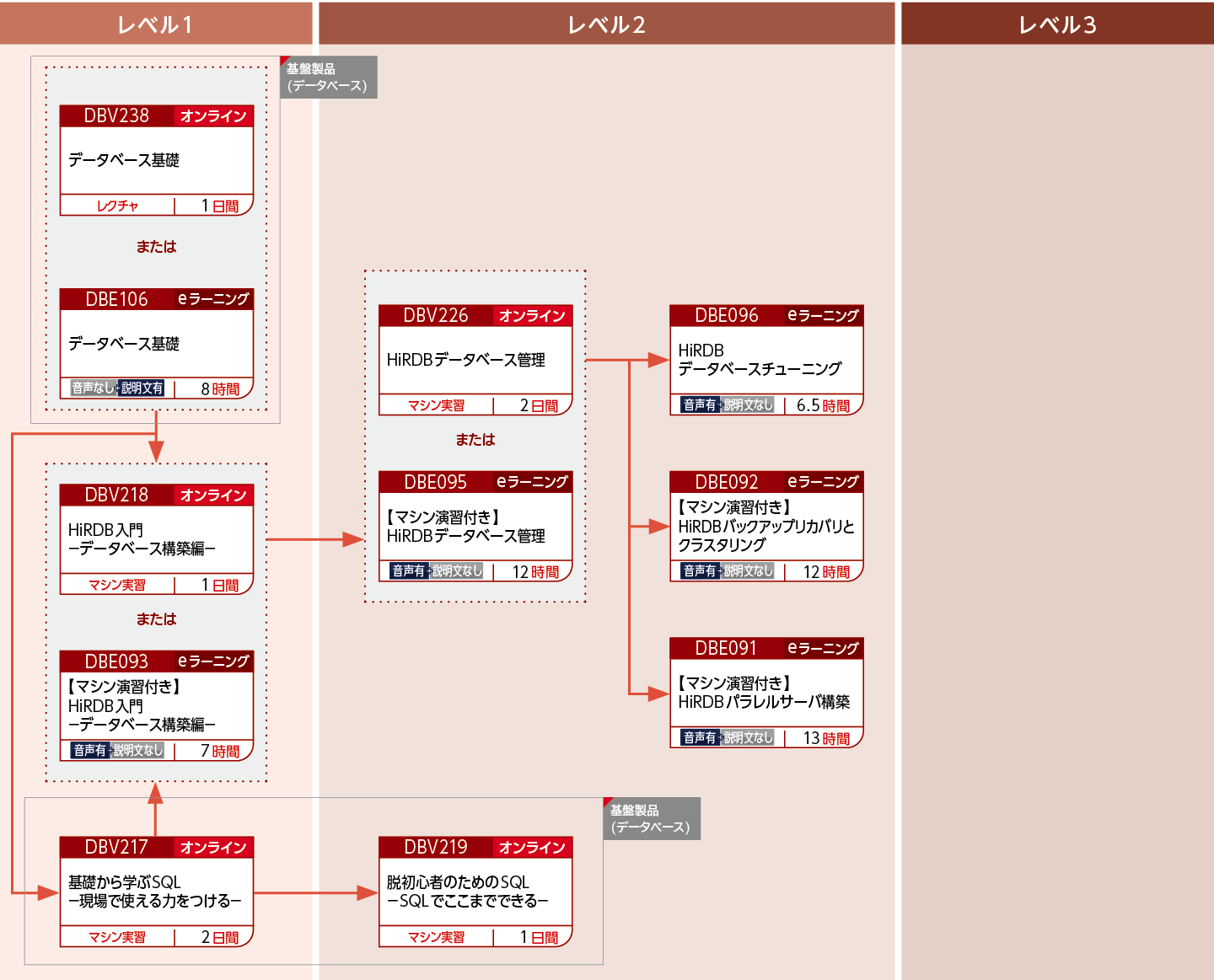Click the DBE095 HiRDBデータベース管理 eラーニング card
The image size is (1214, 980).
475,525
